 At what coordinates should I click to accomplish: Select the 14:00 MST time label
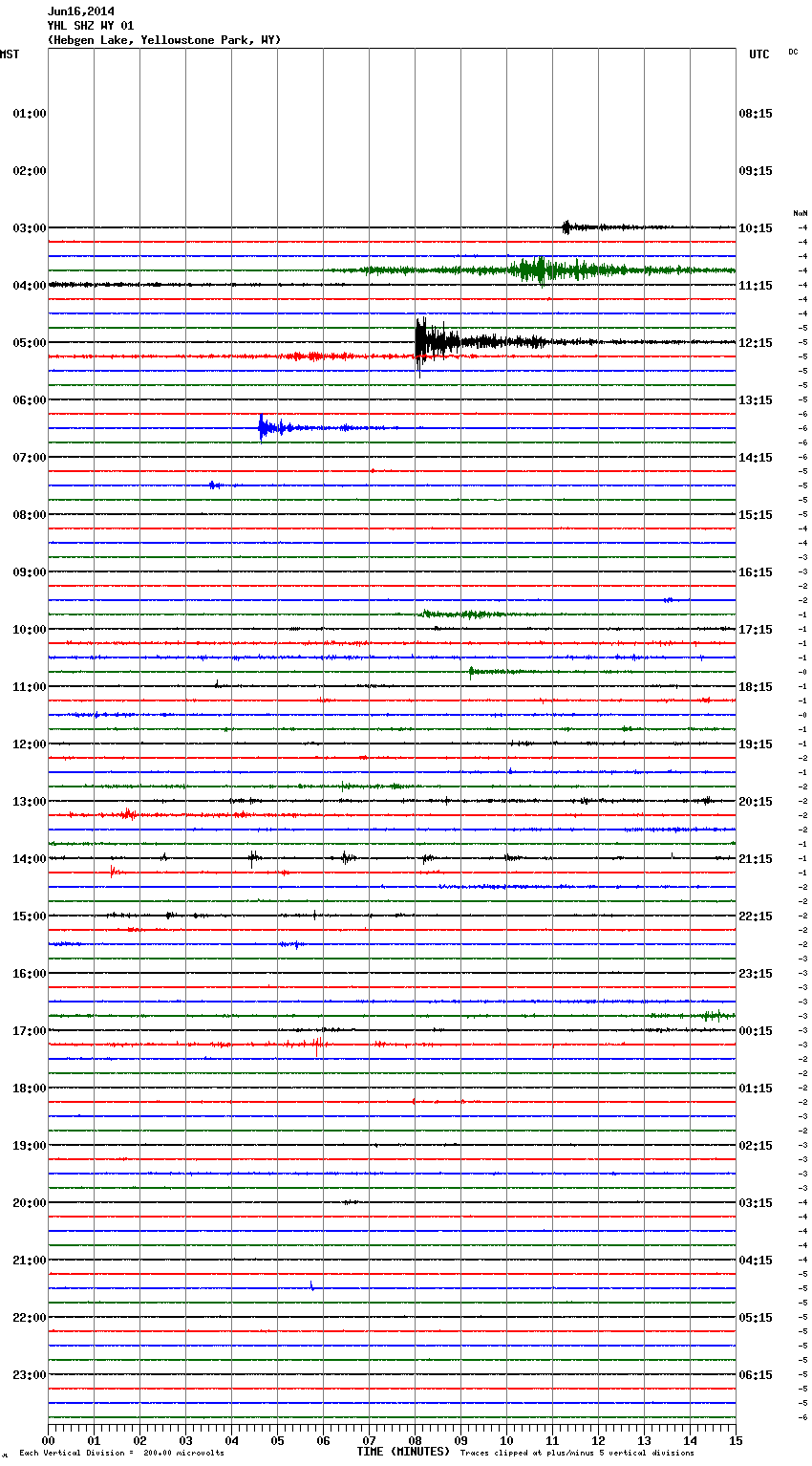click(30, 859)
